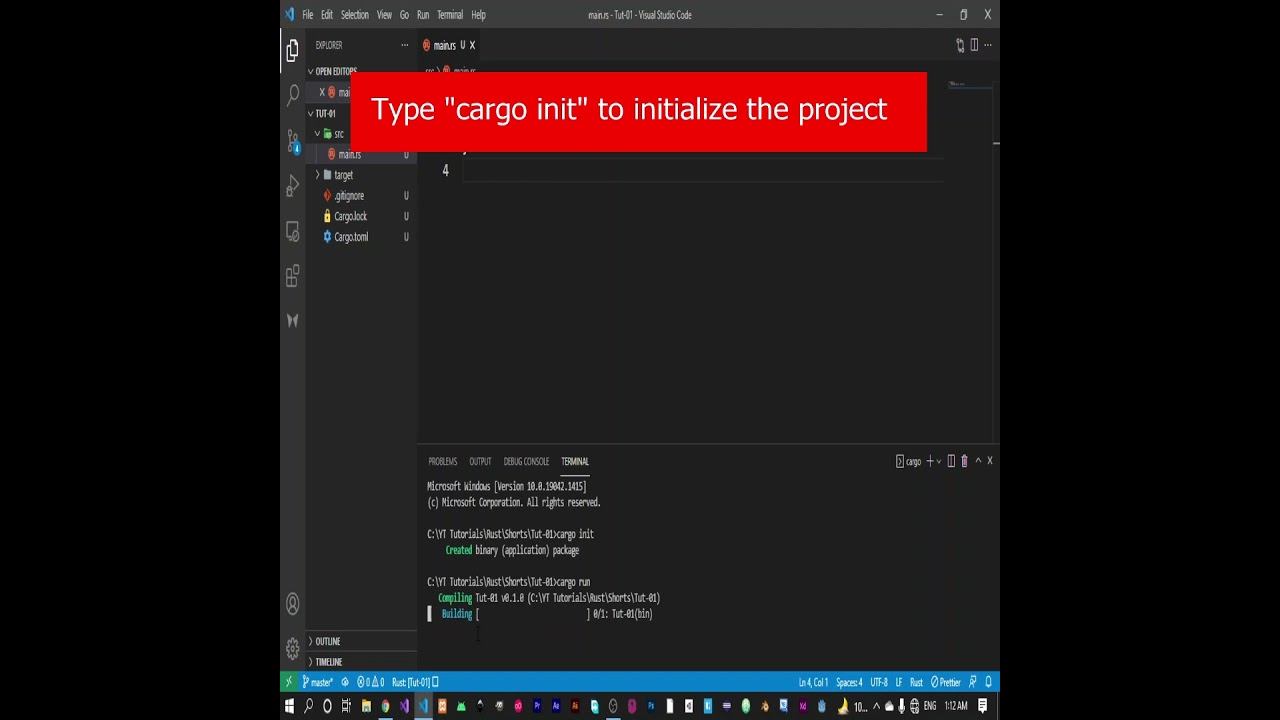Open Windows taskbar search

click(x=308, y=706)
